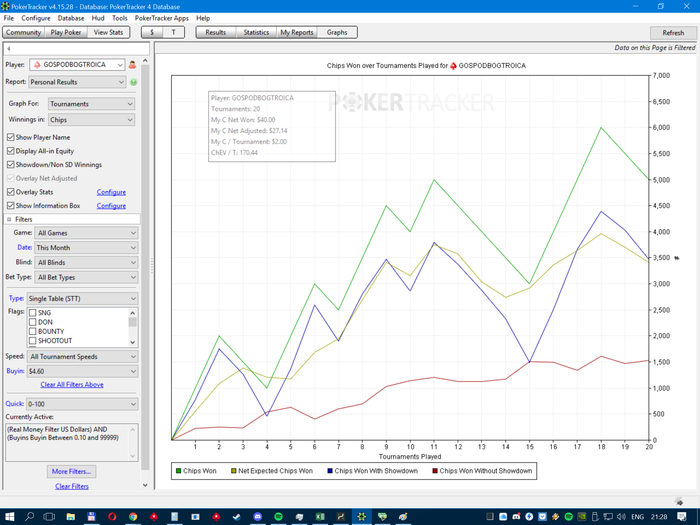Open the Configure menu
The width and height of the screenshot is (700, 525).
coord(36,18)
